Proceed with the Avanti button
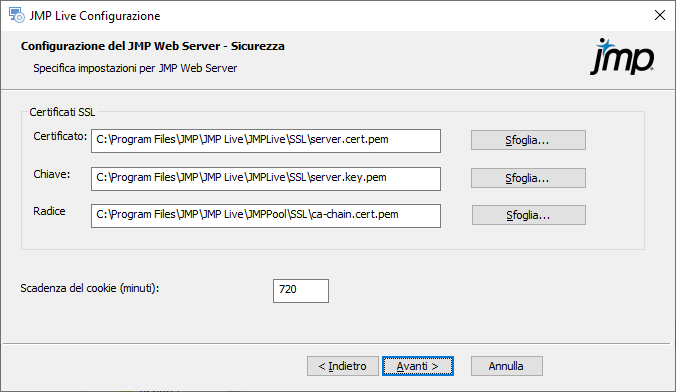The image size is (676, 392). tap(418, 366)
